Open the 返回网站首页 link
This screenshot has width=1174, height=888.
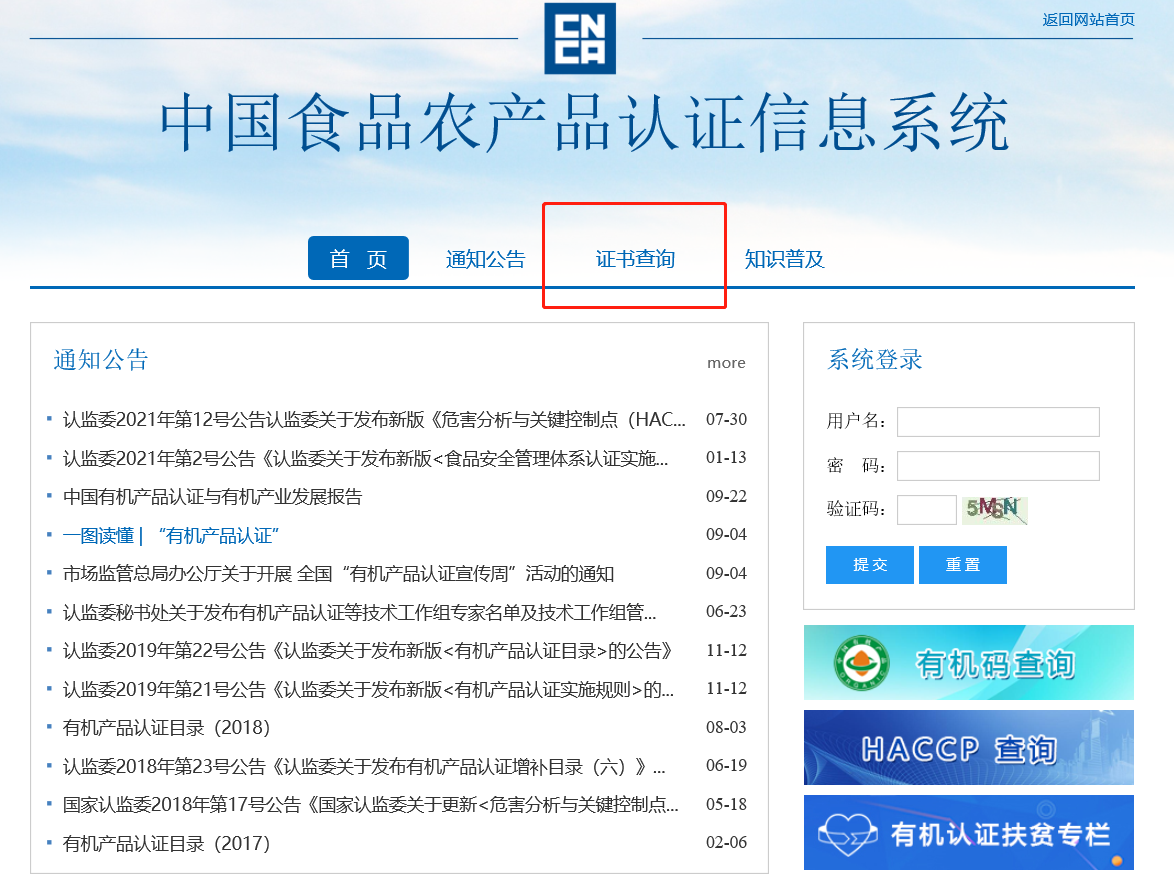[1089, 19]
